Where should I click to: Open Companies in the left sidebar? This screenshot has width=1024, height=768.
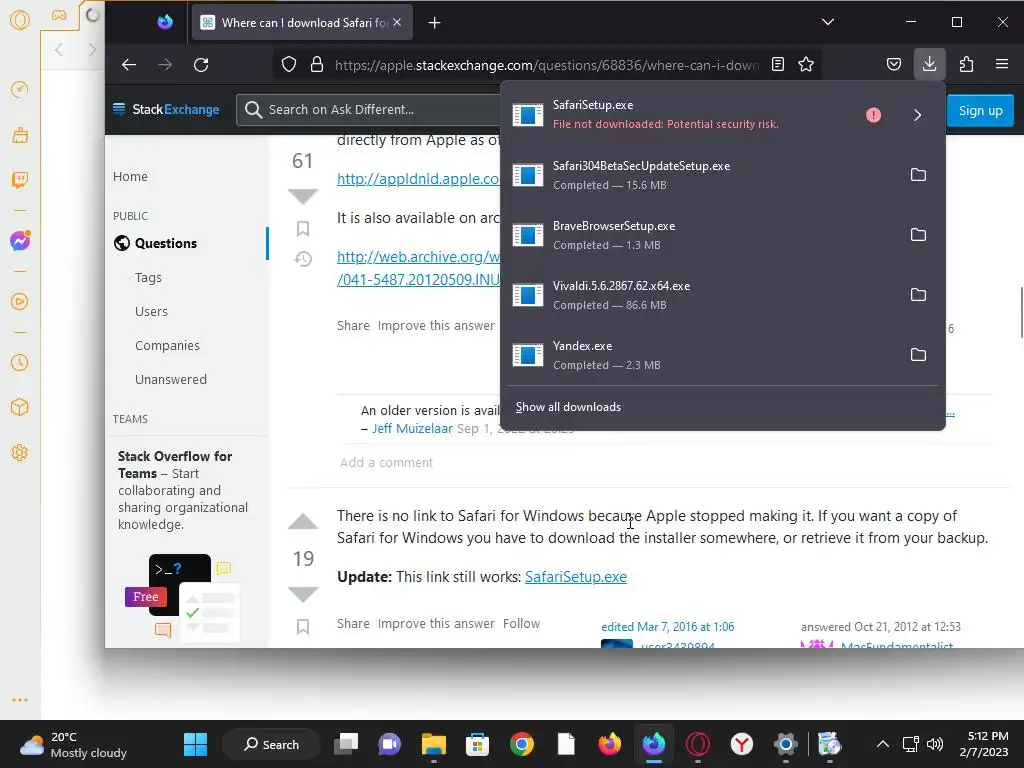click(167, 345)
